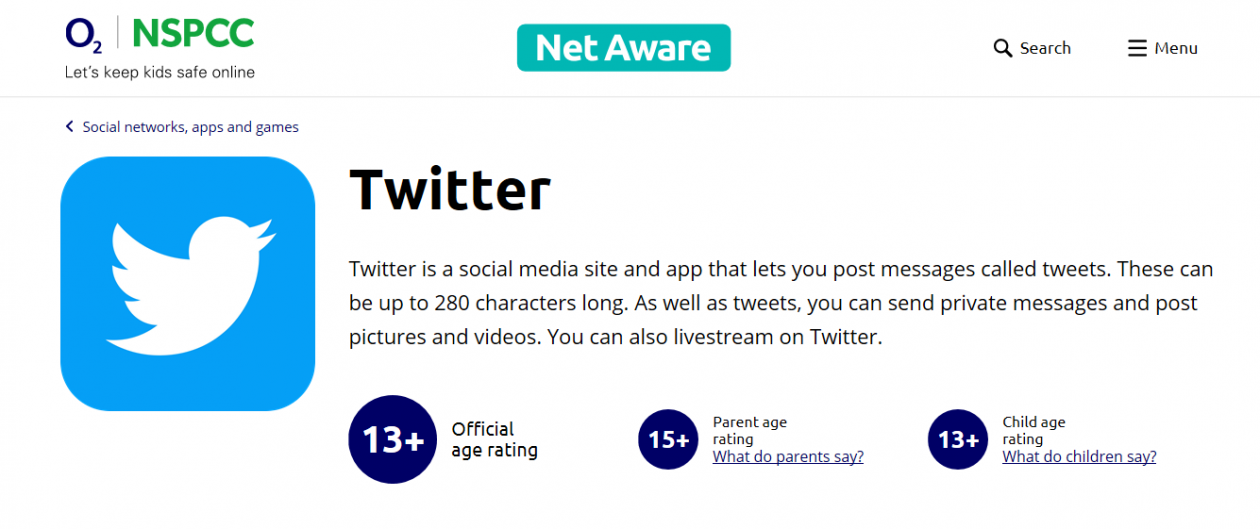Click the back chevron before Social networks
This screenshot has height=529, width=1260.
coord(70,127)
